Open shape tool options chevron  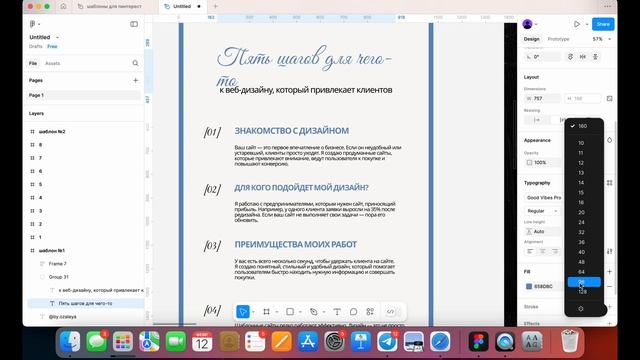(x=300, y=312)
